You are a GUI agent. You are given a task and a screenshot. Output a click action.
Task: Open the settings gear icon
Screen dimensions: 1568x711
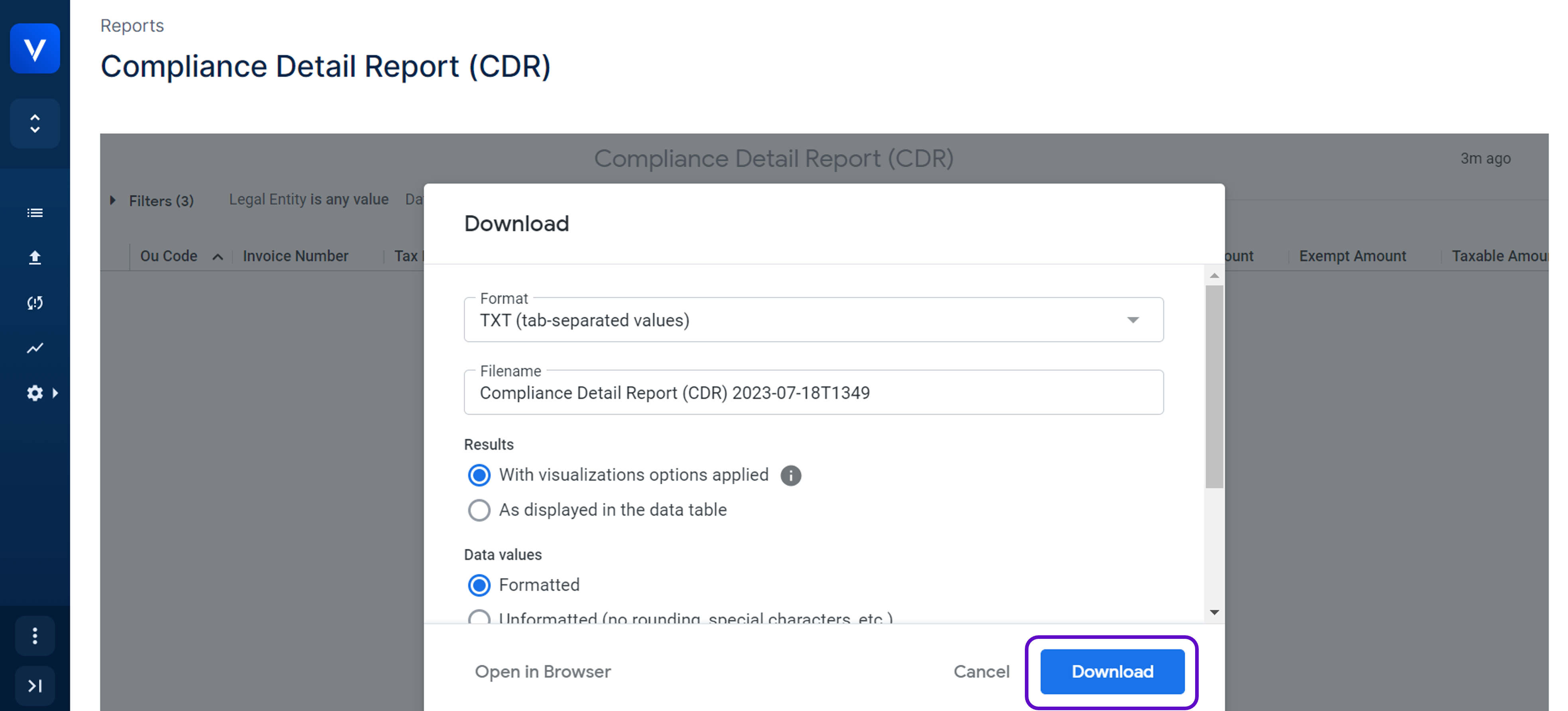pos(35,393)
